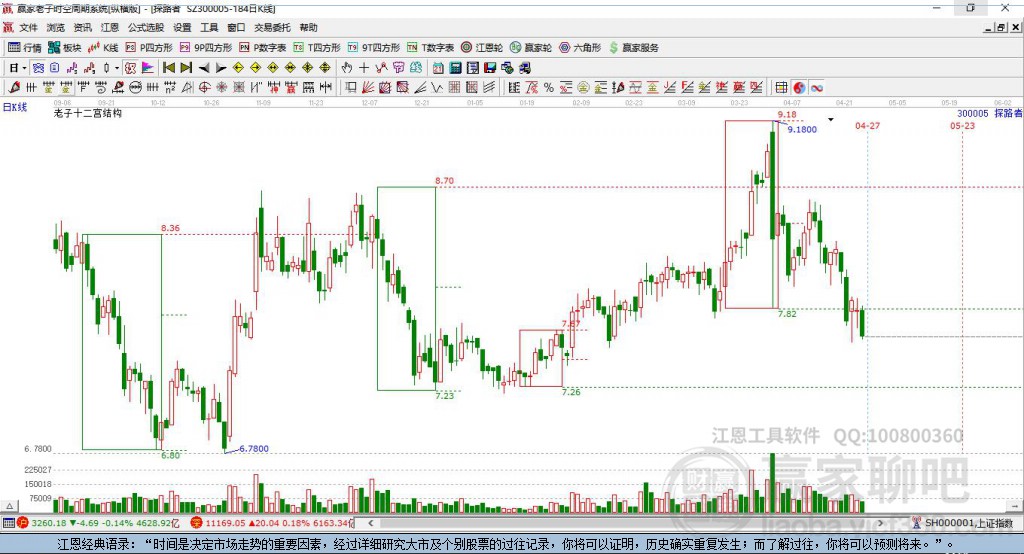Open the 浏览 menu
The height and width of the screenshot is (554, 1024).
[x=56, y=27]
